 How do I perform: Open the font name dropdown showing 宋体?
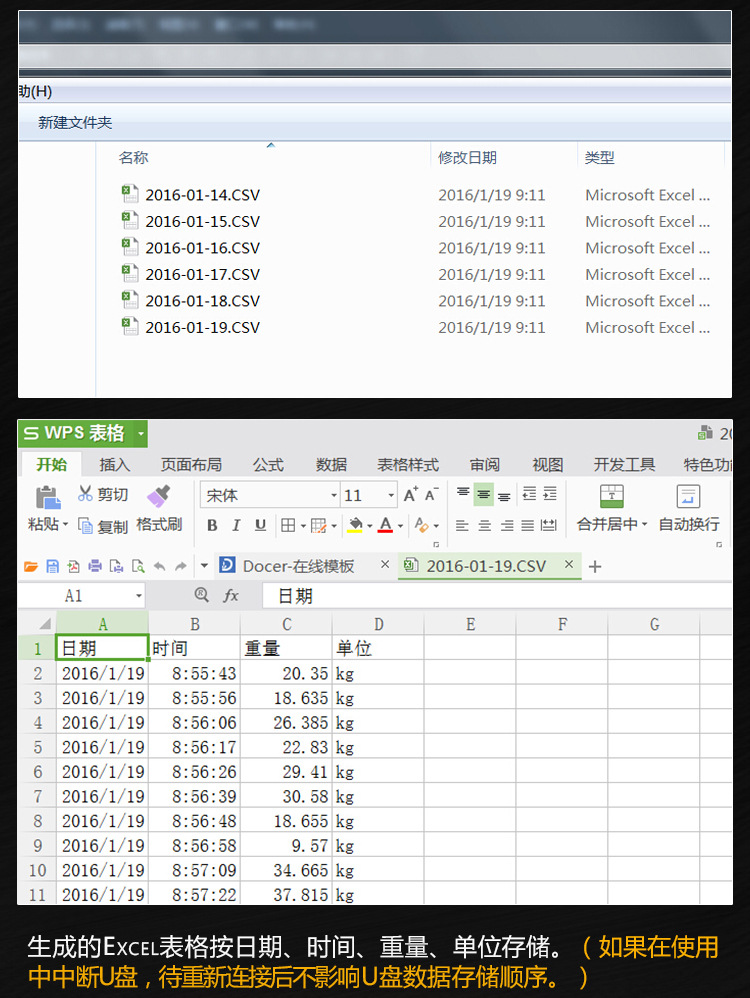(334, 496)
